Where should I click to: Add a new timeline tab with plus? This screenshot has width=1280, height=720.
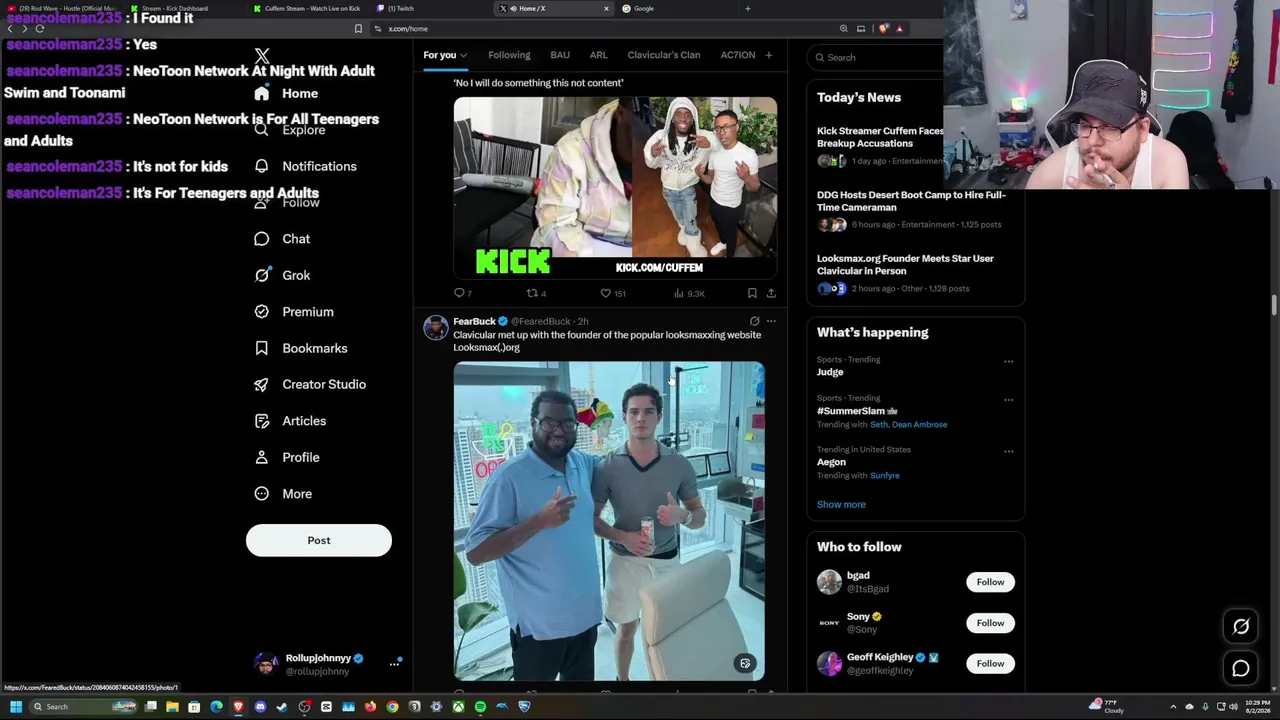pos(769,55)
